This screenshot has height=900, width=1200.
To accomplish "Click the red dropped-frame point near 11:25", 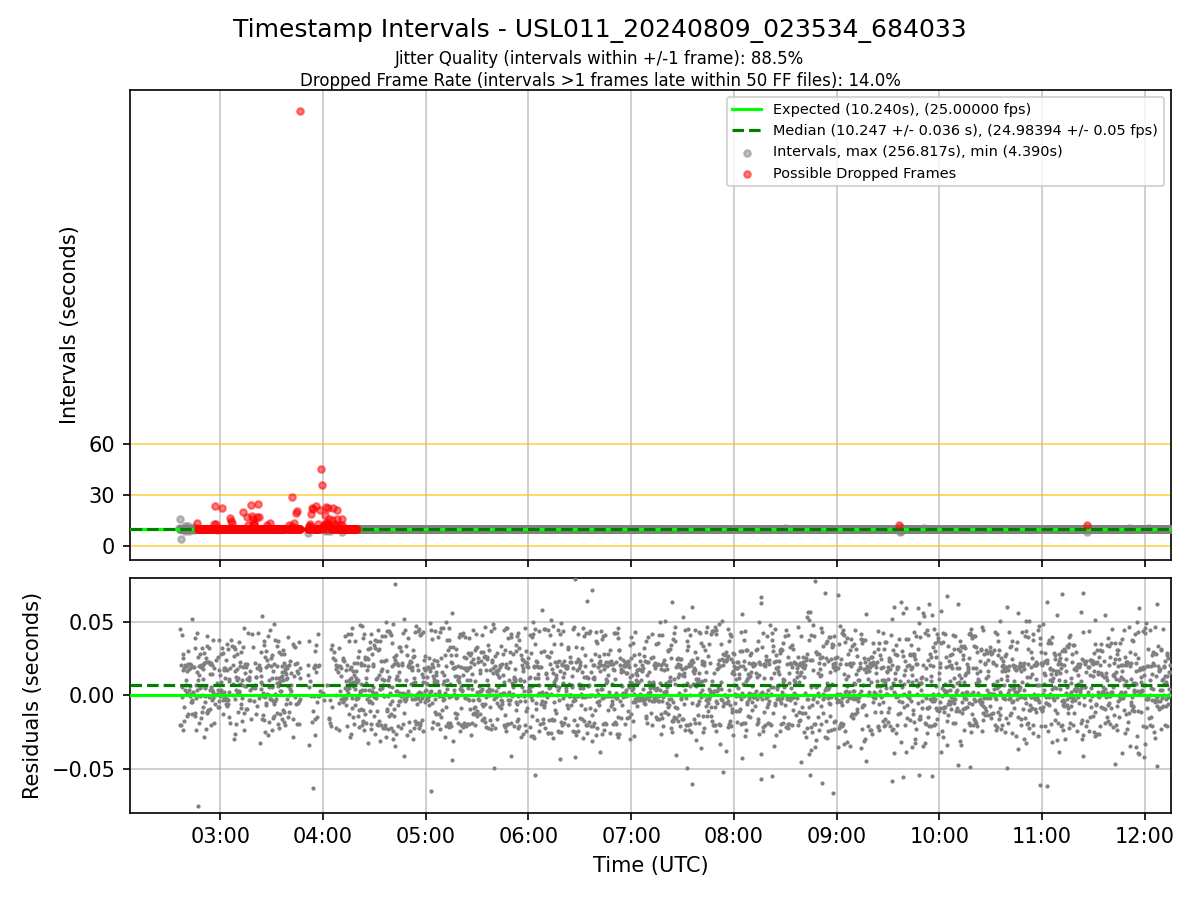I will [1087, 525].
